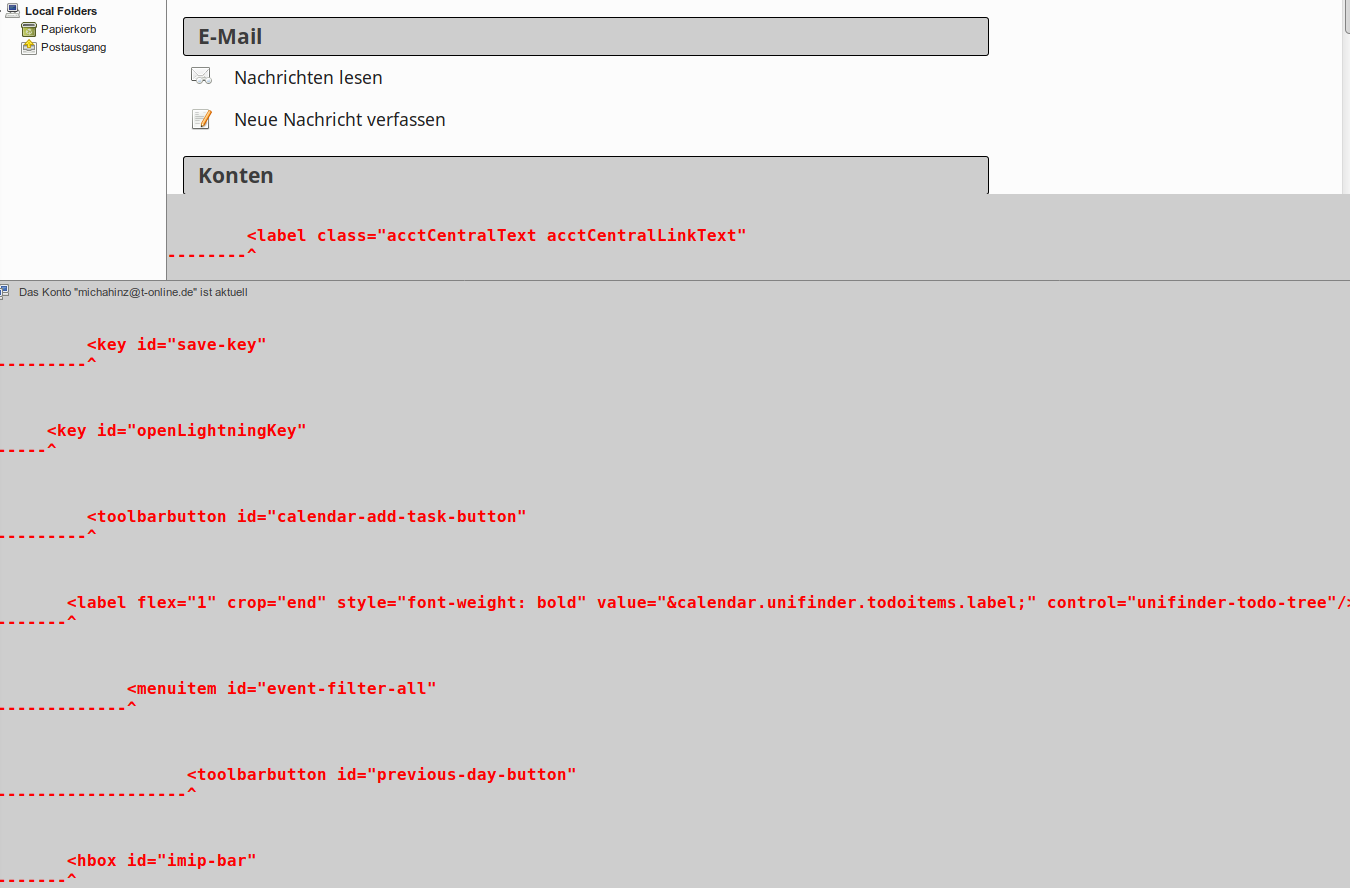This screenshot has height=888, width=1350.
Task: Click the notepad icon for composing a message
Action: tap(201, 120)
